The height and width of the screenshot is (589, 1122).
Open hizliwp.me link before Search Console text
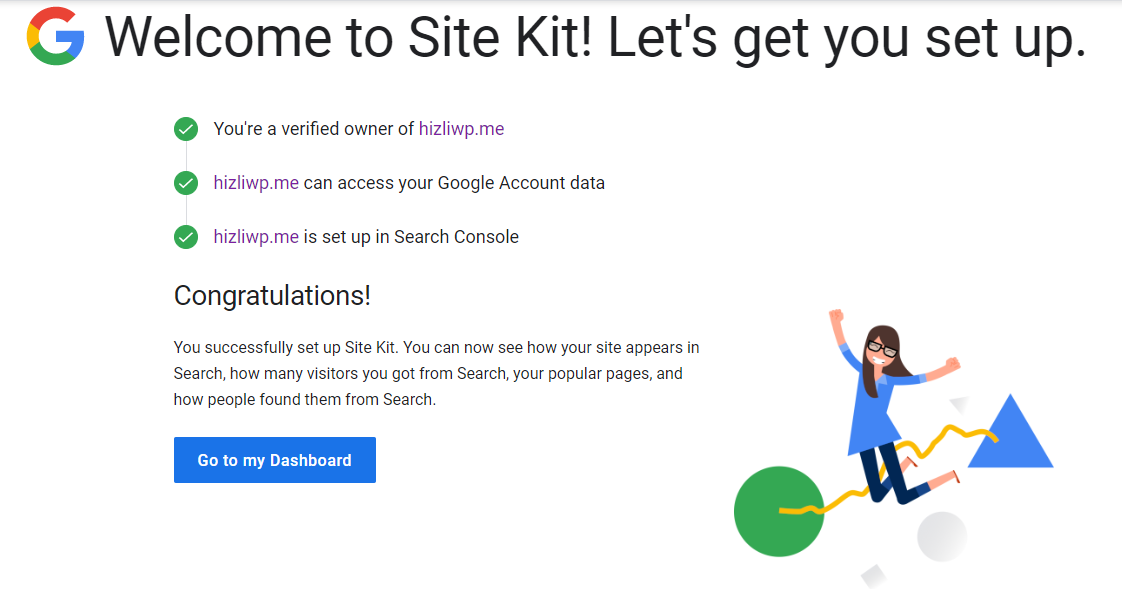[x=256, y=237]
